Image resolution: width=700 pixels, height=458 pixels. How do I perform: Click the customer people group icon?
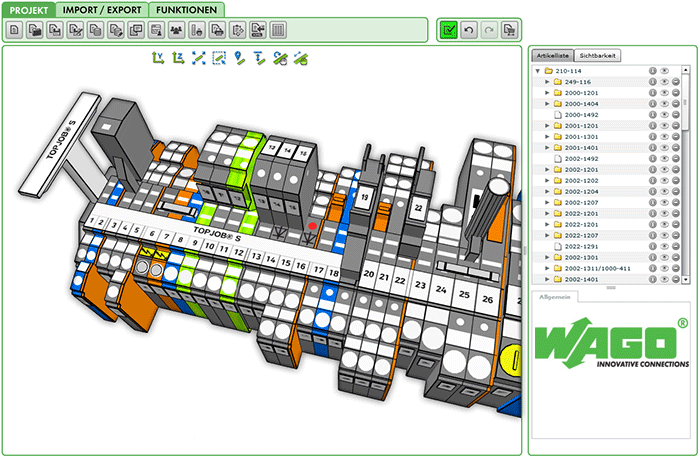pyautogui.click(x=177, y=30)
